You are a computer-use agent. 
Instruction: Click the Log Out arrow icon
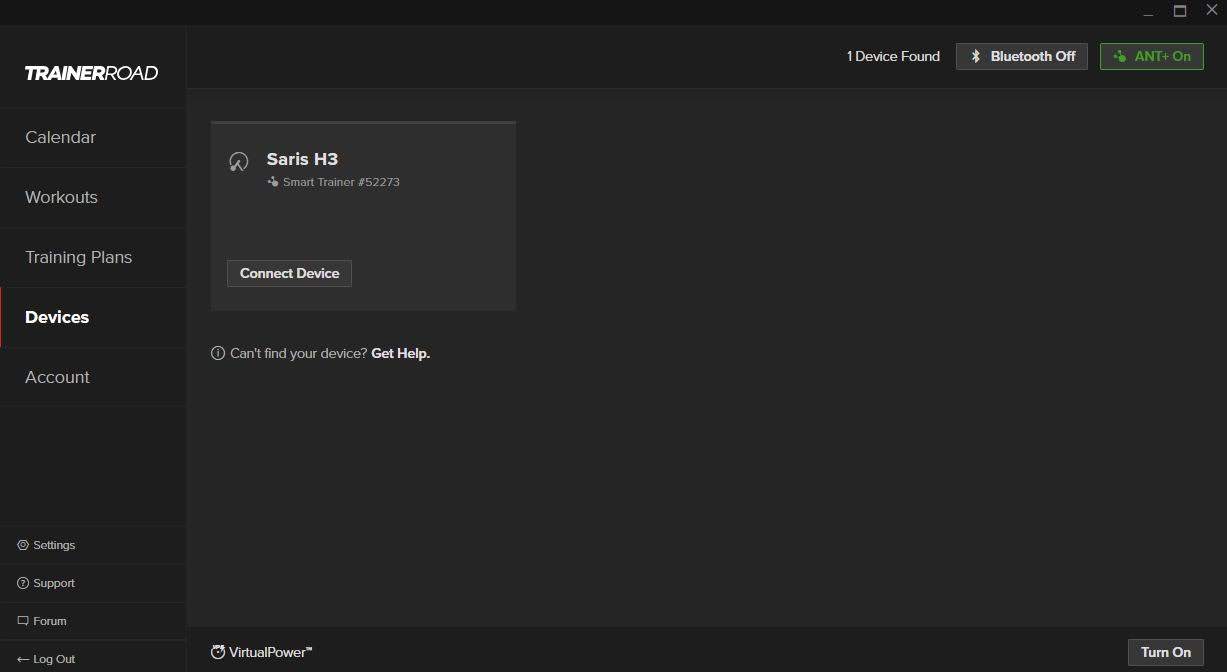[23, 659]
